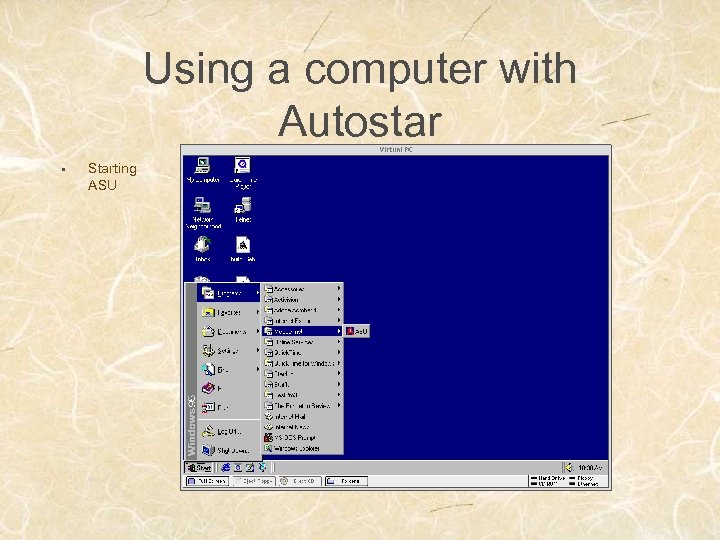This screenshot has width=720, height=540.
Task: Open the Programs start menu item
Action: (x=229, y=293)
